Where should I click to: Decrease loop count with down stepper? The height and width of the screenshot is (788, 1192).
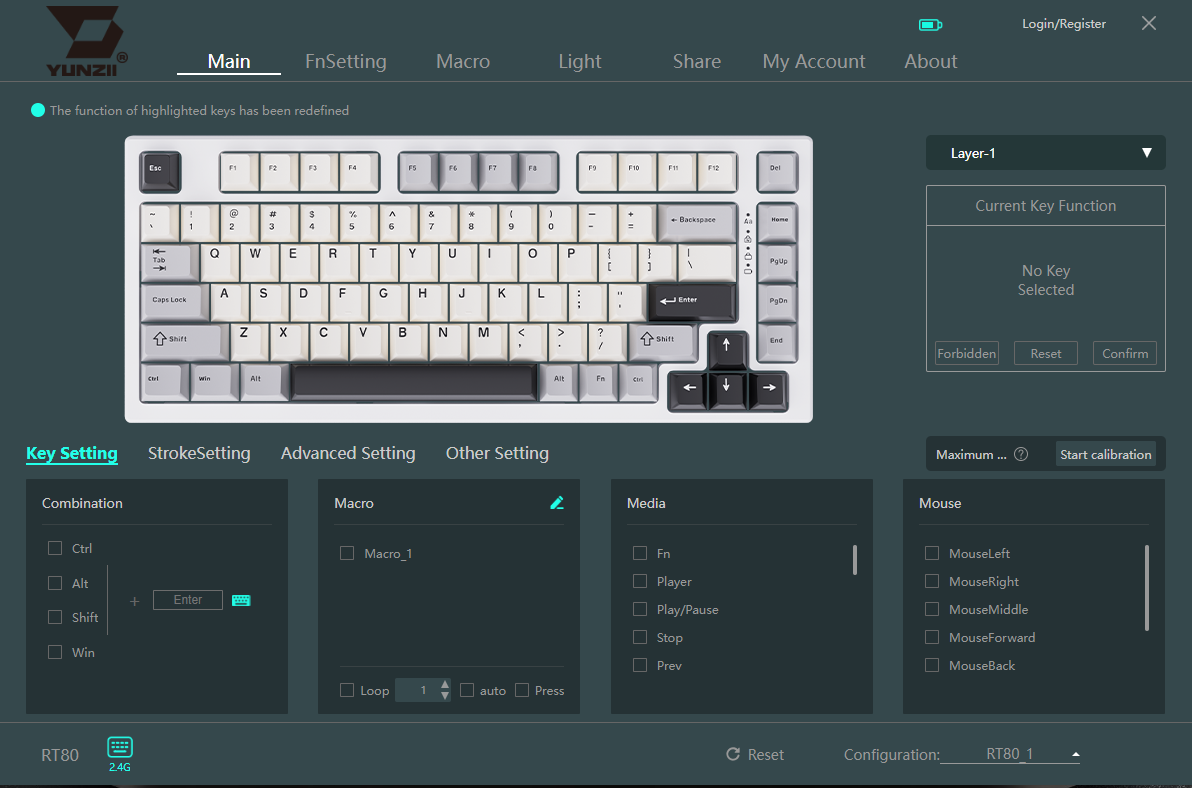445,695
